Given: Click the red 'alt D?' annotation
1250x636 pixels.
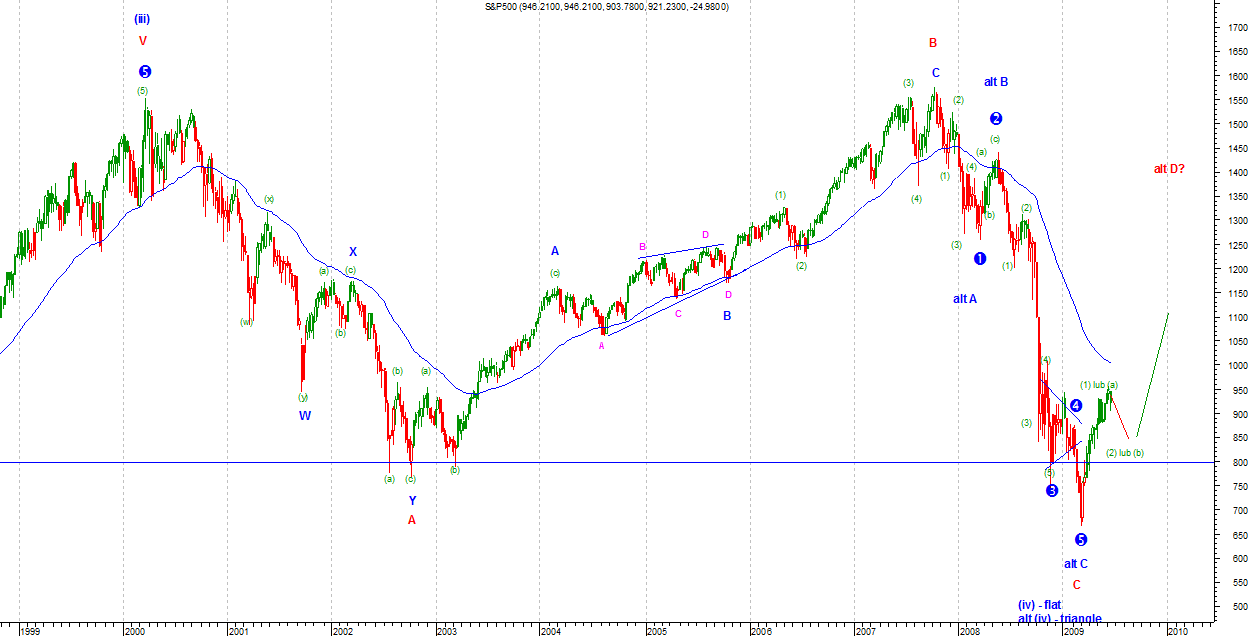Looking at the screenshot, I should pyautogui.click(x=1169, y=169).
